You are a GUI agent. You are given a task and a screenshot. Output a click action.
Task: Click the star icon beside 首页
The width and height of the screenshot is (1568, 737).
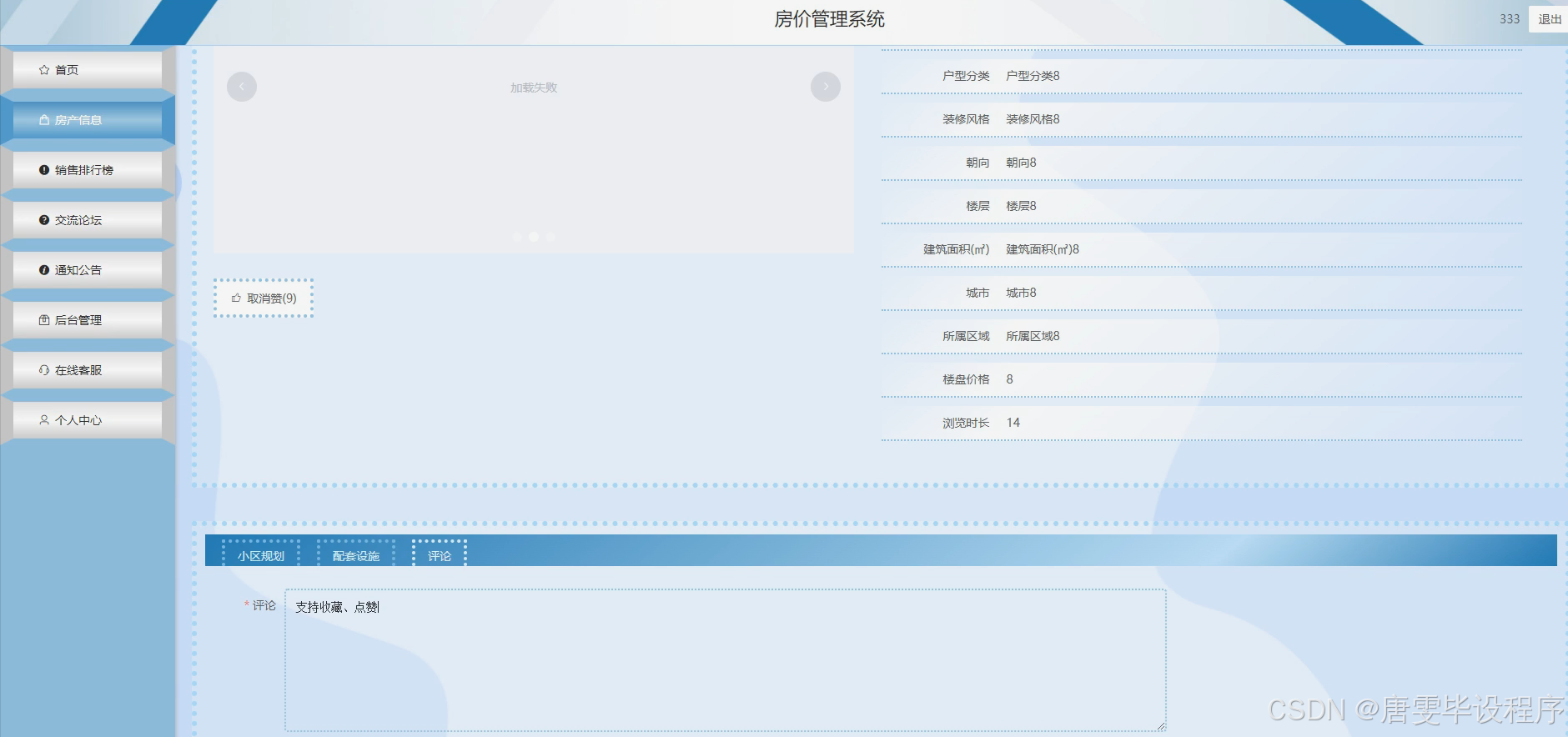44,70
